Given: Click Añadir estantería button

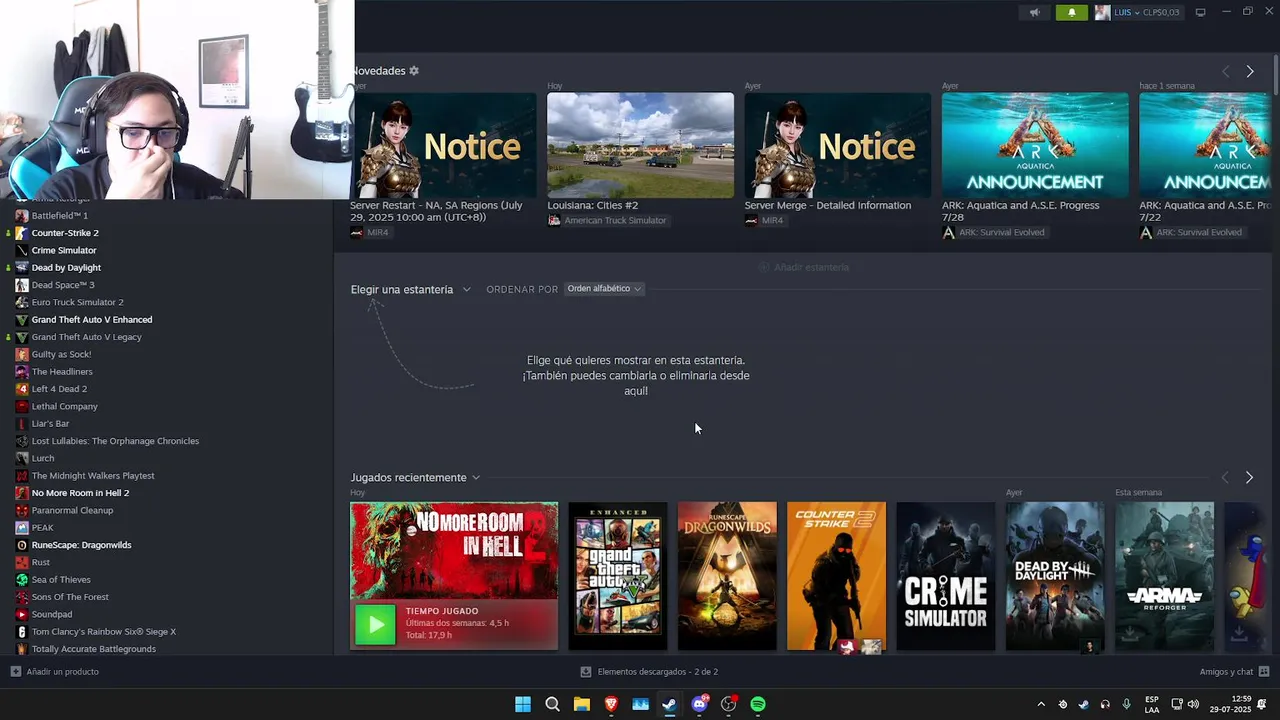Looking at the screenshot, I should [x=803, y=267].
